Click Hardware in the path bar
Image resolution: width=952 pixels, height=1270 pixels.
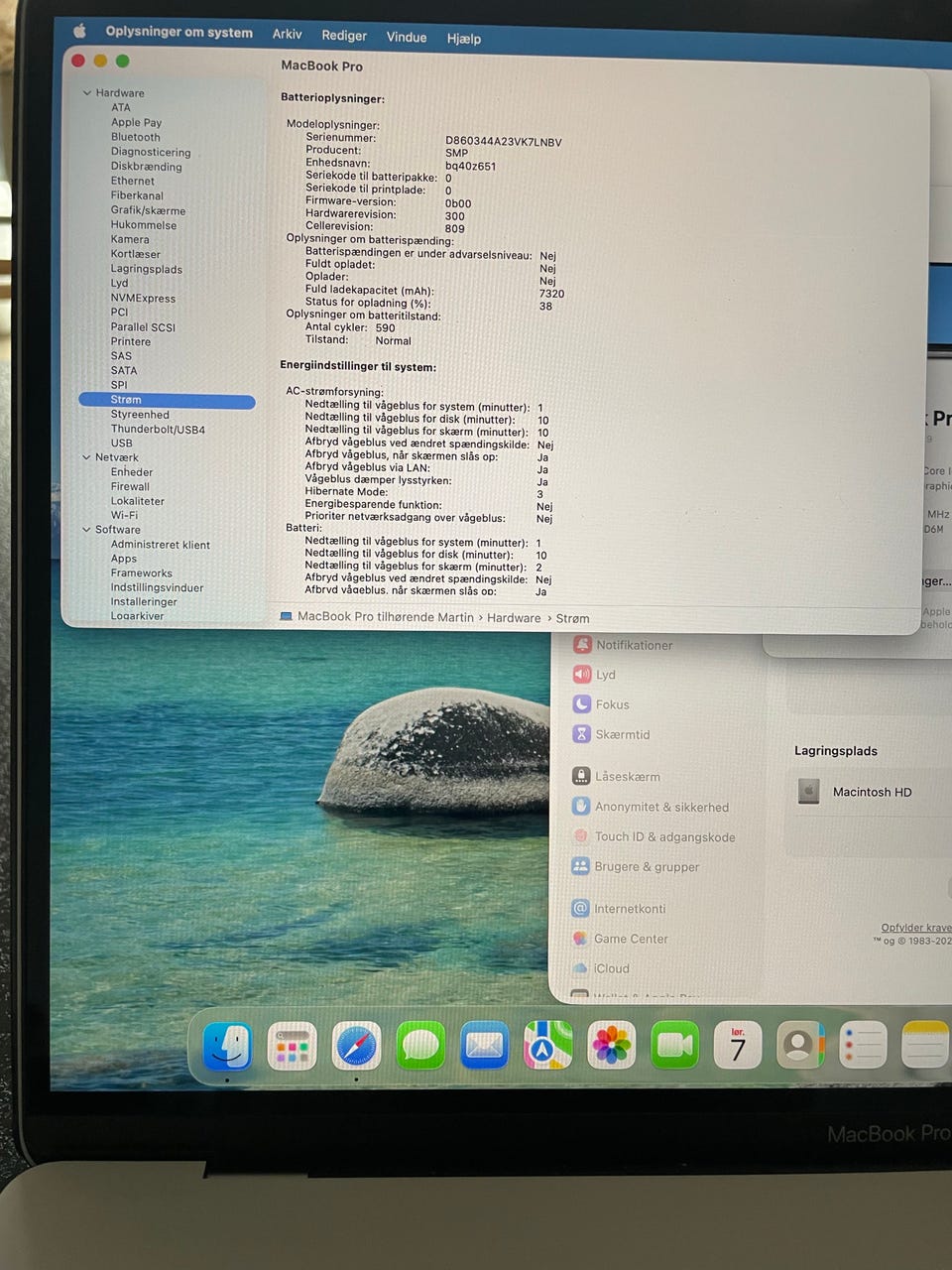[x=514, y=617]
